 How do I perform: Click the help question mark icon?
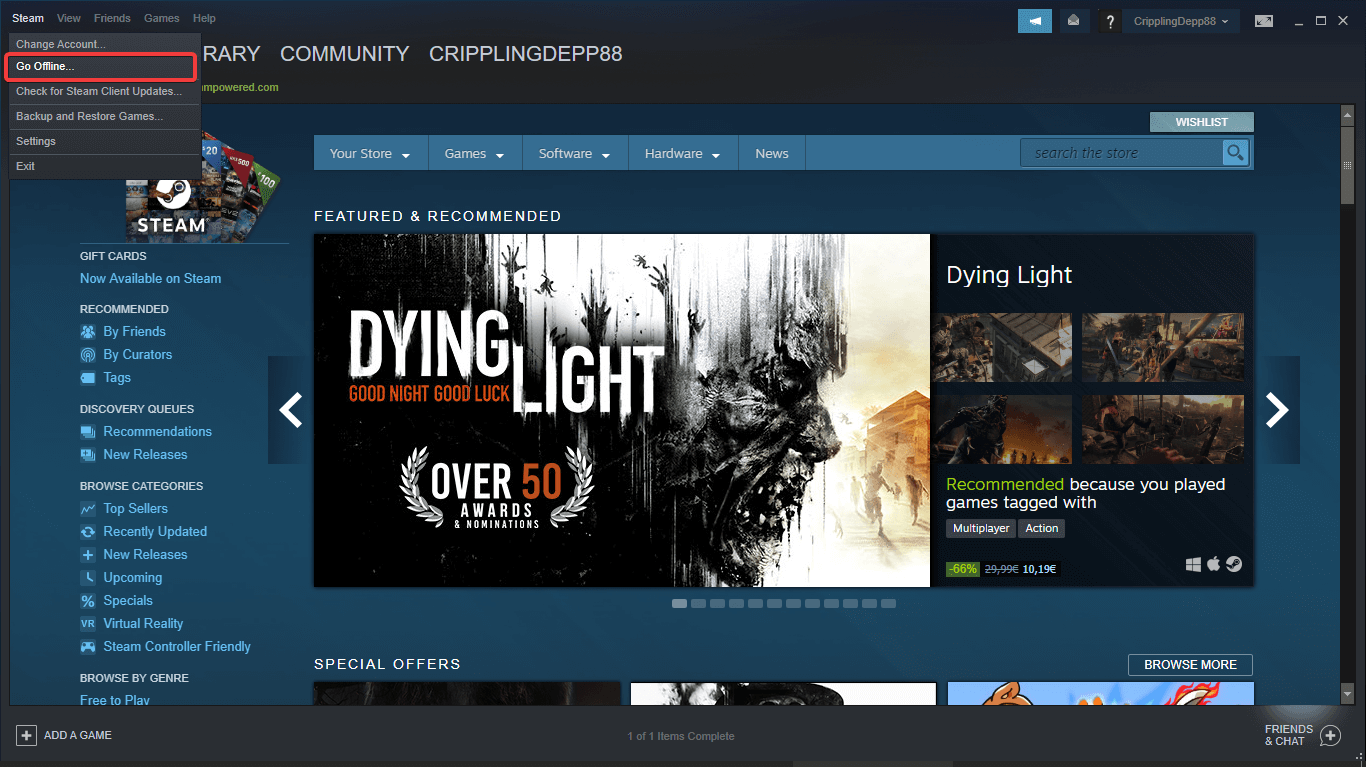pos(1110,22)
